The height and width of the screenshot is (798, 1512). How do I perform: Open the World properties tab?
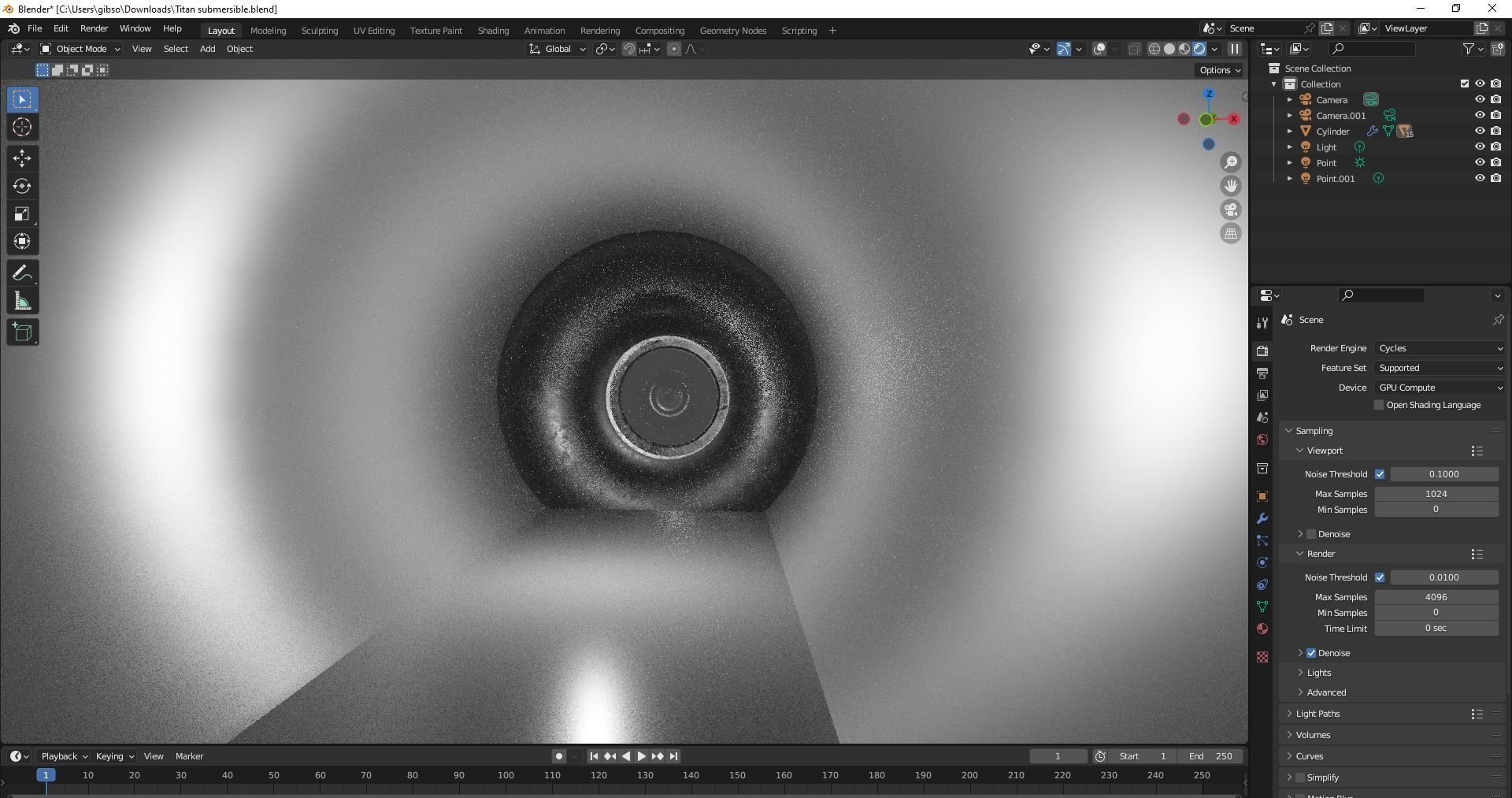tap(1262, 440)
